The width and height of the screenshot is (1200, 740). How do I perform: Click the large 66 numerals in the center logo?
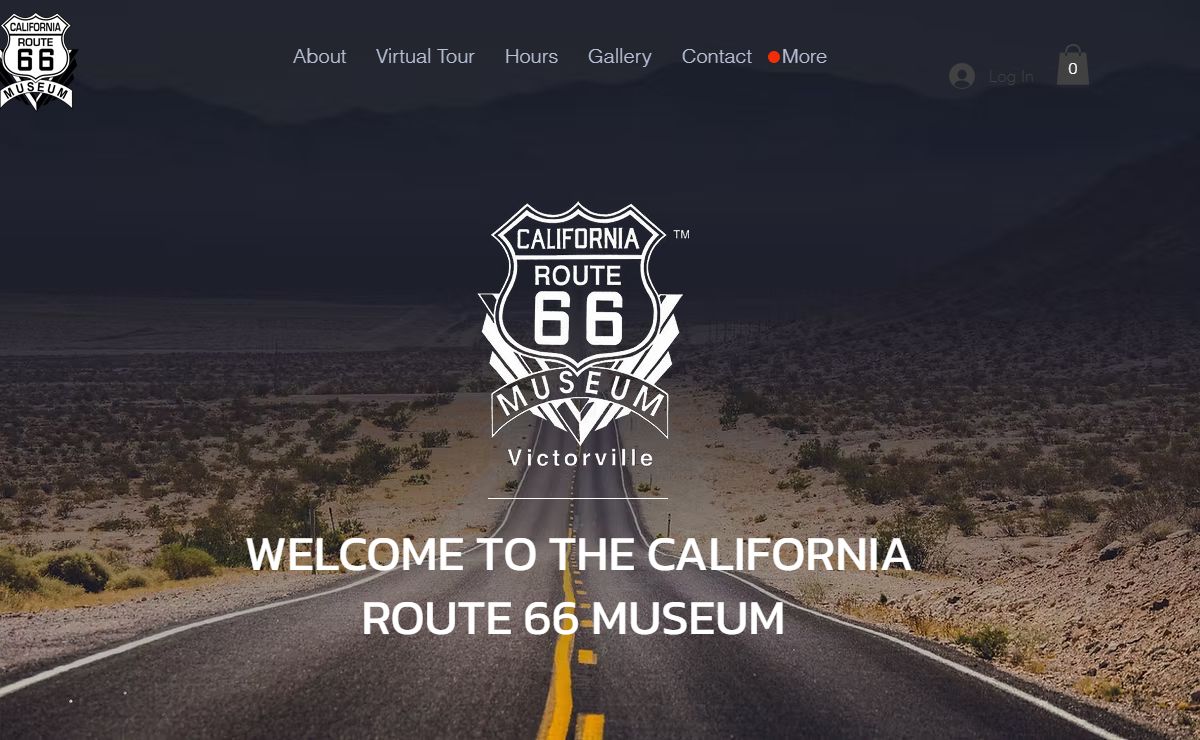pyautogui.click(x=579, y=317)
